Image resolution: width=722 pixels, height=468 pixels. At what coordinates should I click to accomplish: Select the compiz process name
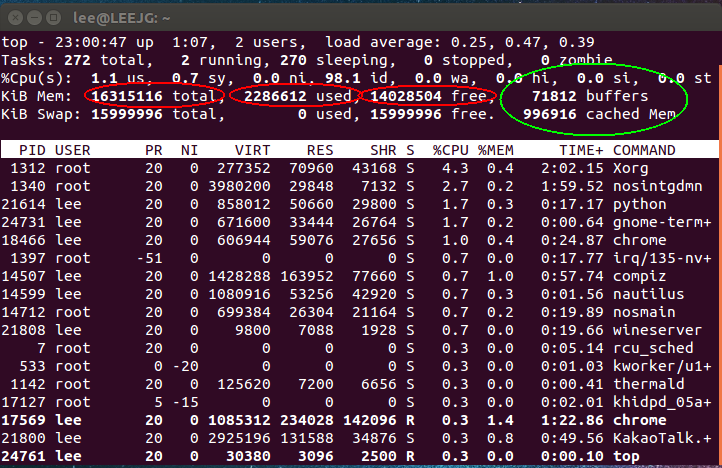[x=640, y=276]
